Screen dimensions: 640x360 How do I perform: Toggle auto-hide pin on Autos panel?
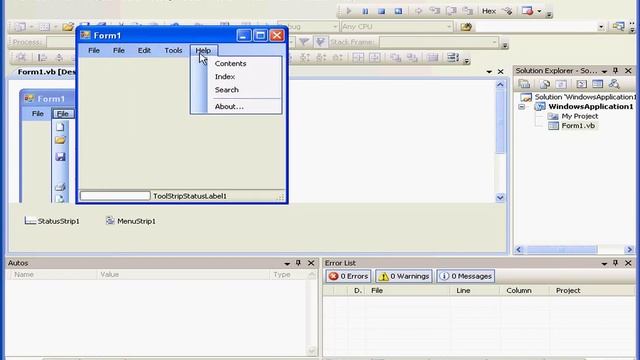(x=298, y=263)
